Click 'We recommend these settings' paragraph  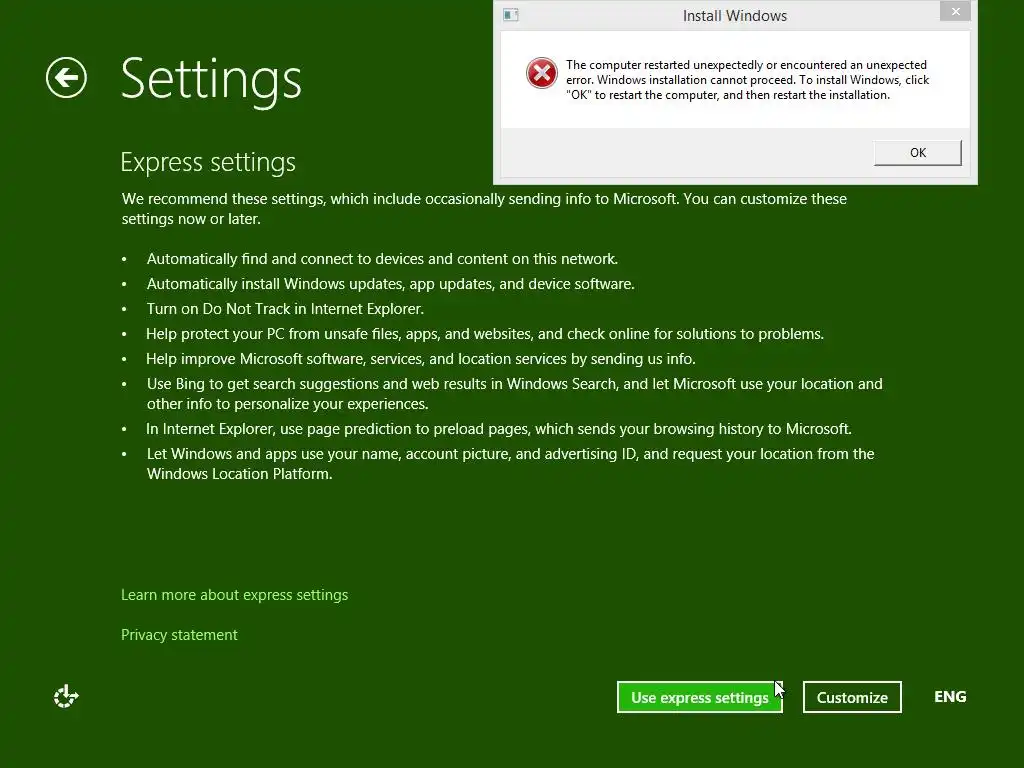pyautogui.click(x=484, y=209)
